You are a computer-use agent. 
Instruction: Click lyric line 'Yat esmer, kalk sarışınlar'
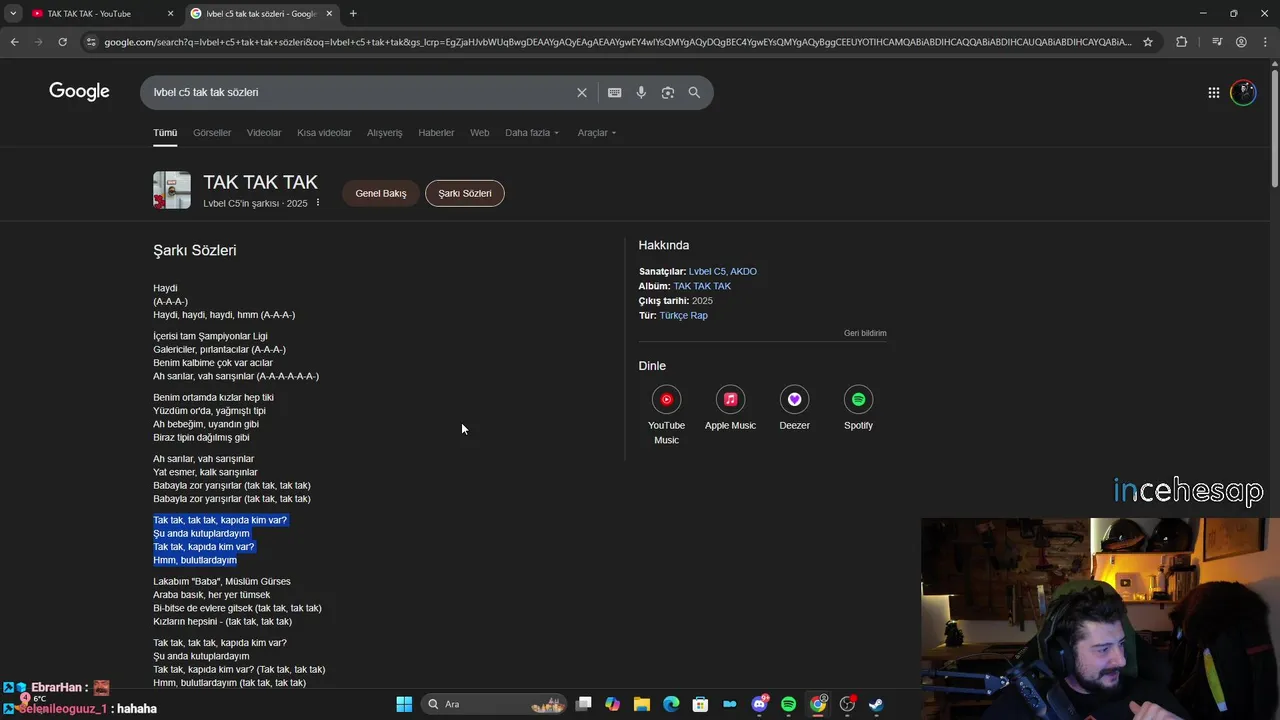tap(205, 472)
